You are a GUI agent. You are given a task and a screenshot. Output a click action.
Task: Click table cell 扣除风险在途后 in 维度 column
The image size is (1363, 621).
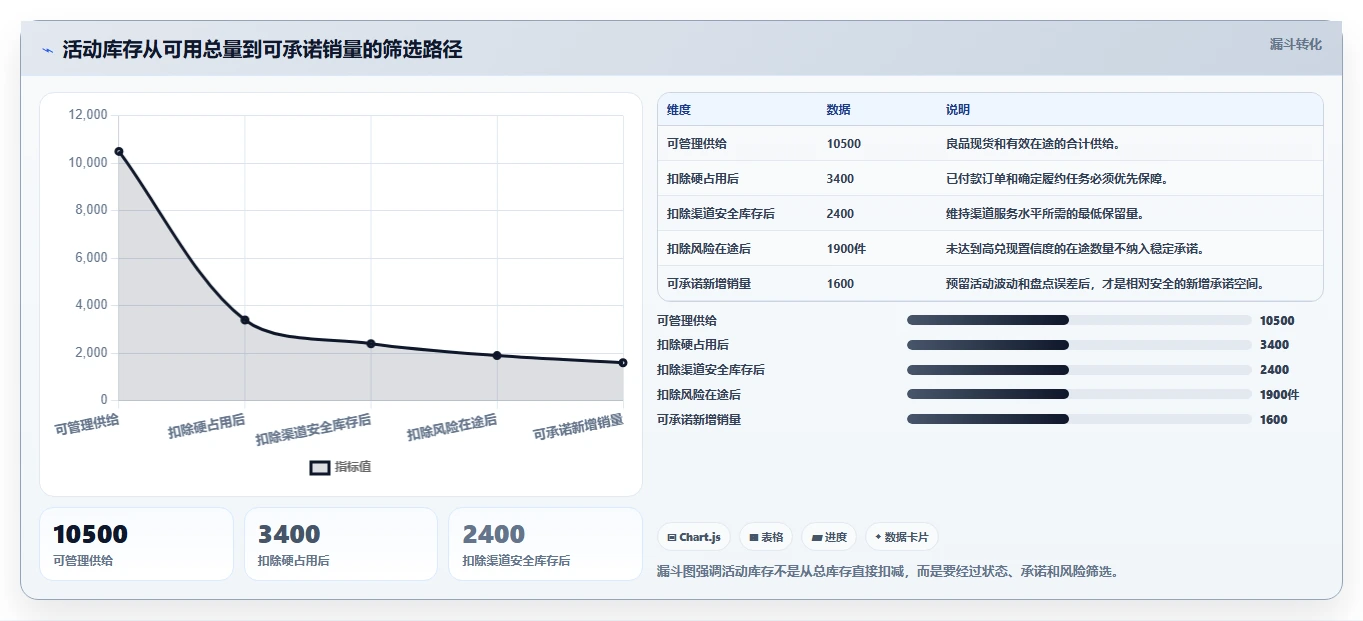coord(709,249)
